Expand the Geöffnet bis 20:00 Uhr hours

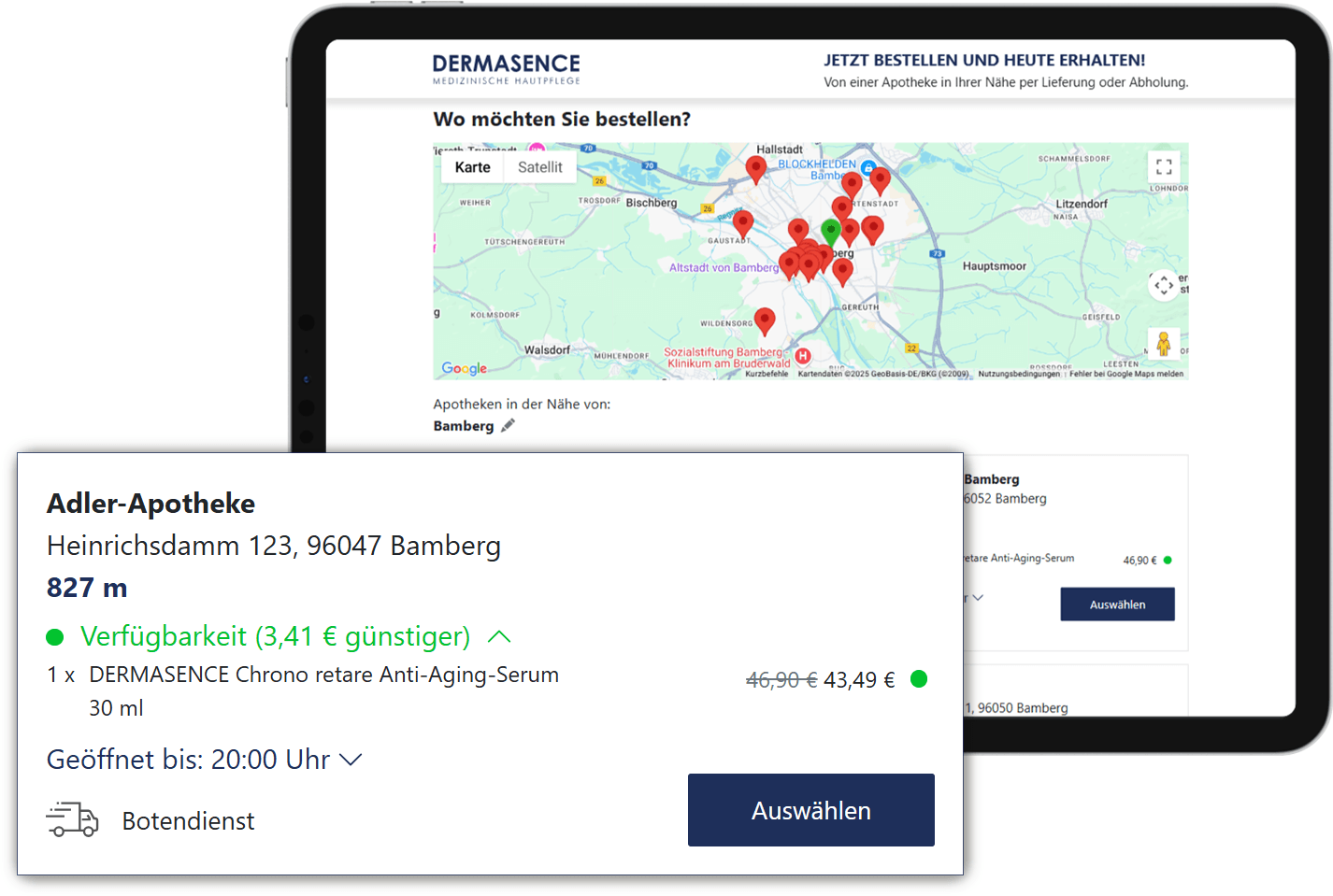[351, 760]
